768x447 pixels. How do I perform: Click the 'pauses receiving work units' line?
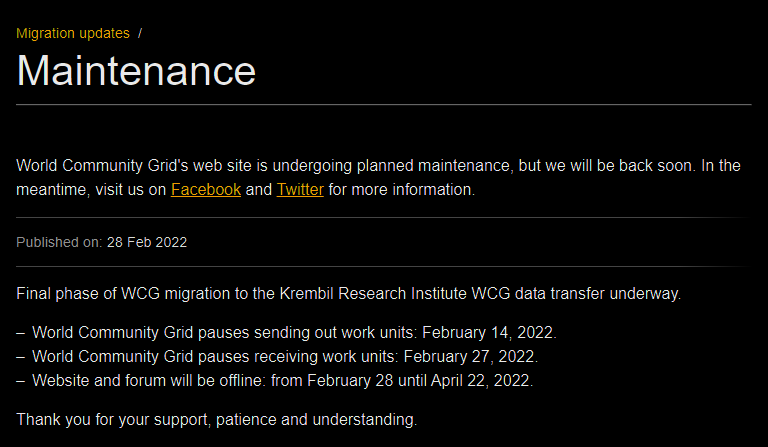point(277,356)
